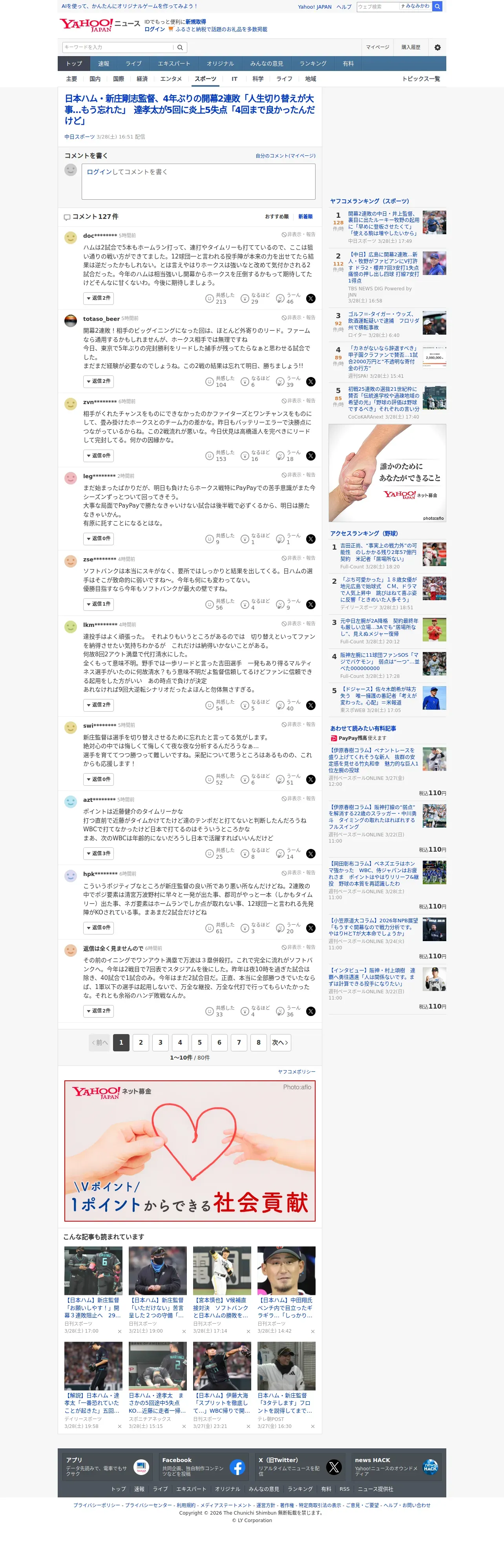The width and height of the screenshot is (504, 1568).
Task: Click into the キーワードを入力 search field
Action: 117,47
